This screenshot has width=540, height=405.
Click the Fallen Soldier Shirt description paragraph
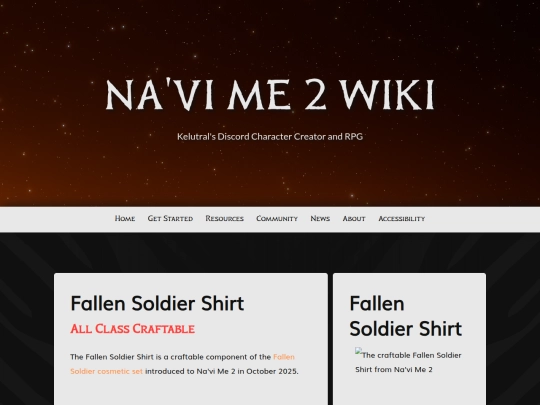(x=184, y=364)
